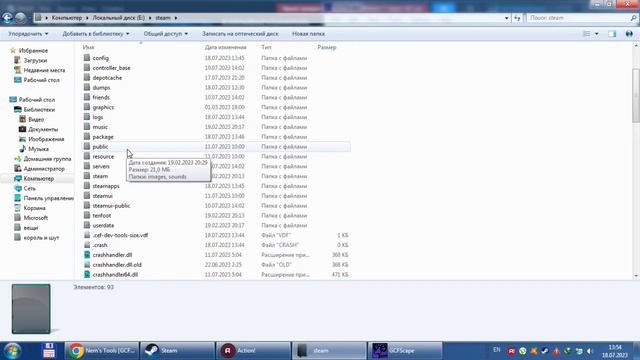
Task: Select the graphics folder icon
Action: point(87,107)
